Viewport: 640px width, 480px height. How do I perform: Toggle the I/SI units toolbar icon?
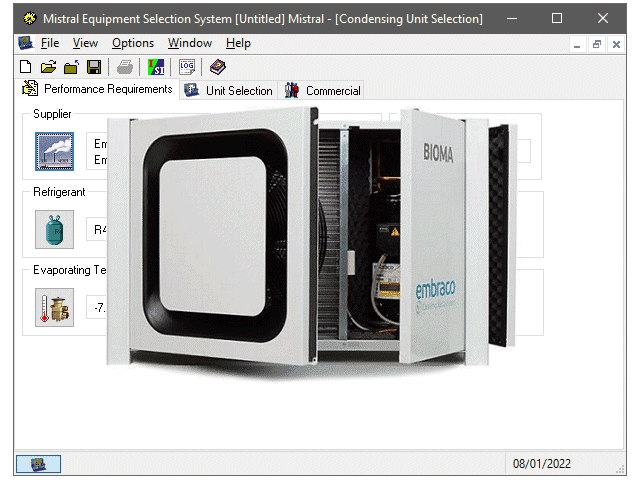[156, 67]
